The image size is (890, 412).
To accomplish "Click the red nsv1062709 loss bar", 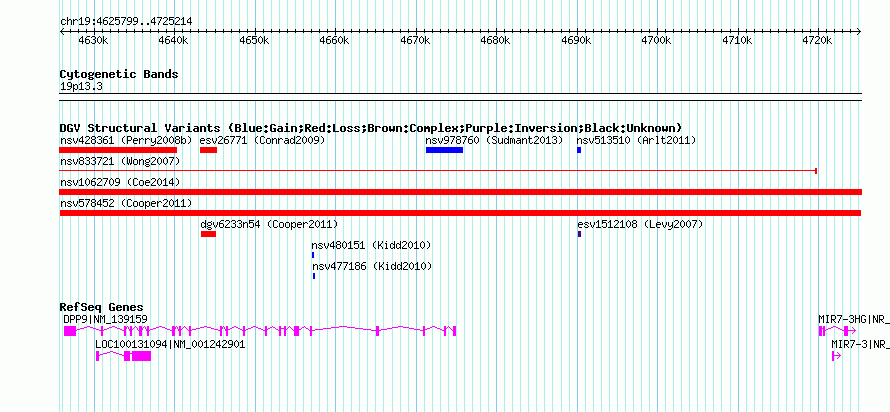I will pyautogui.click(x=460, y=192).
